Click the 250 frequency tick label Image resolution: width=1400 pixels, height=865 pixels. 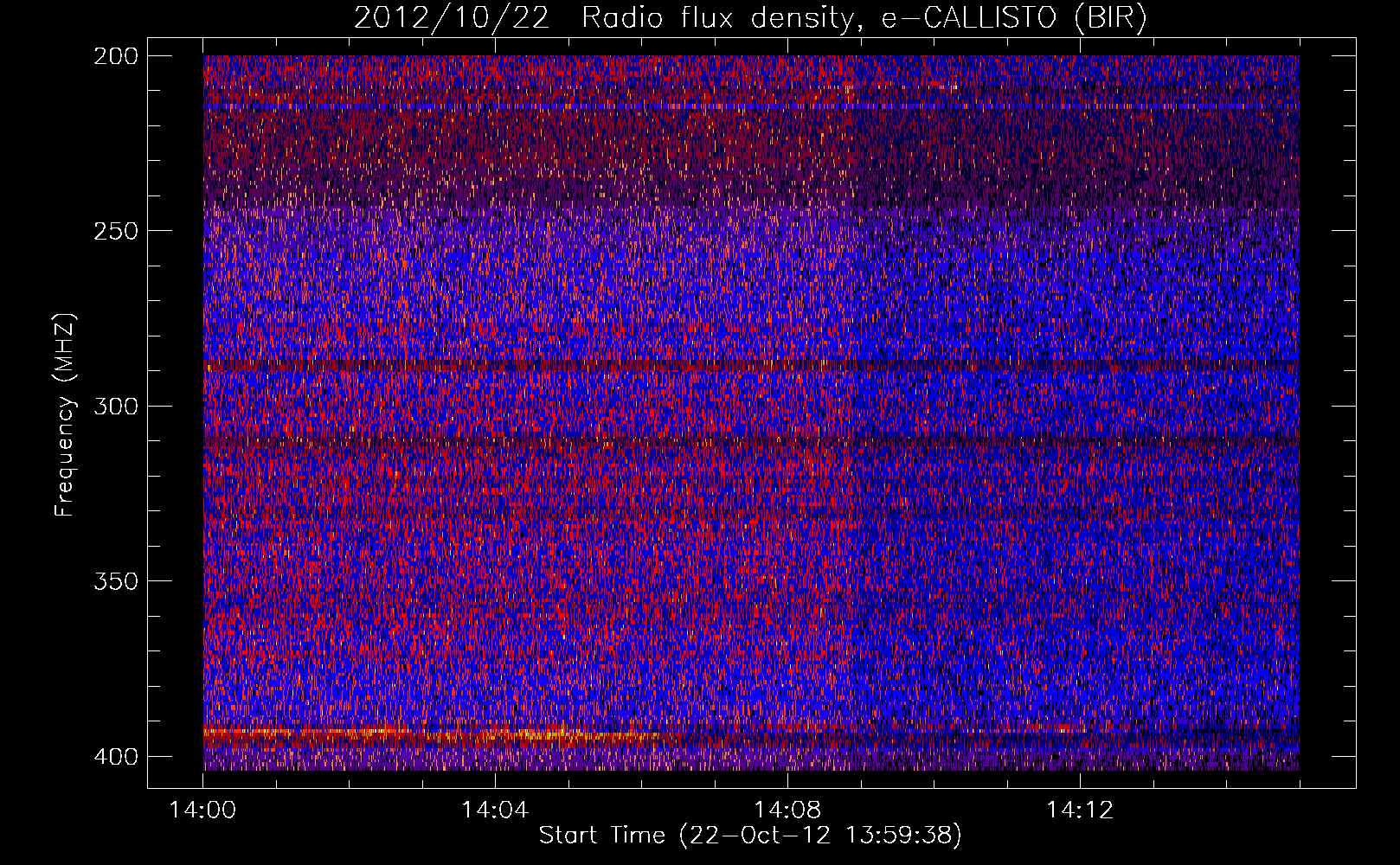115,231
